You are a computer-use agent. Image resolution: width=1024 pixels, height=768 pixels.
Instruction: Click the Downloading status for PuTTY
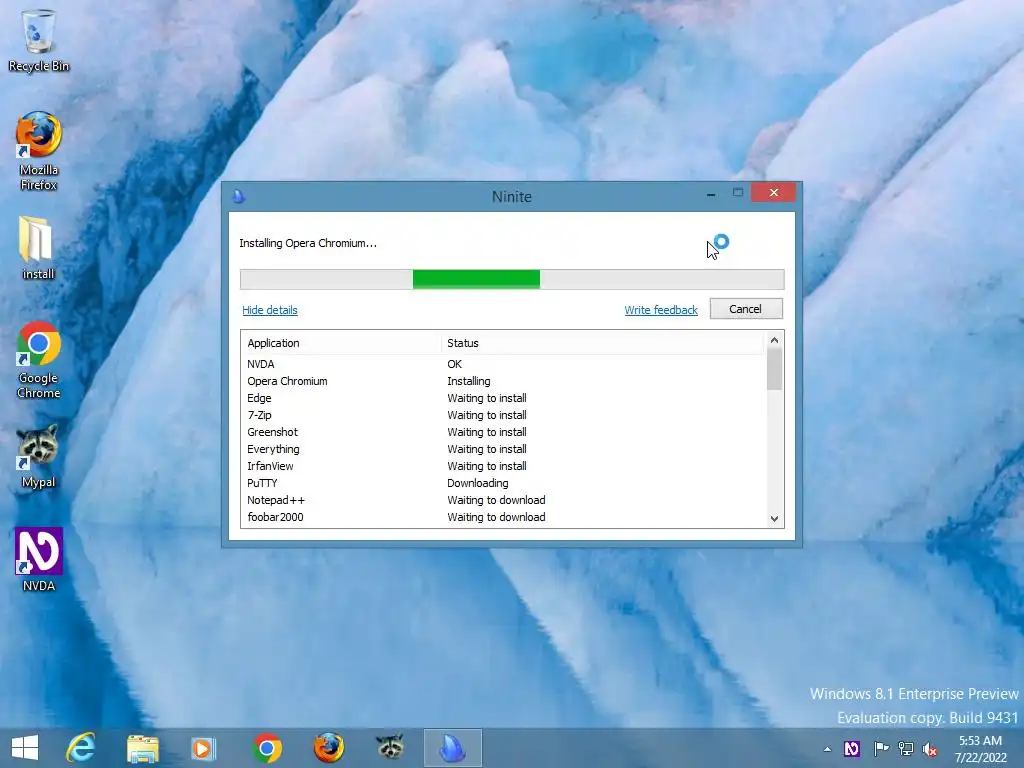477,483
